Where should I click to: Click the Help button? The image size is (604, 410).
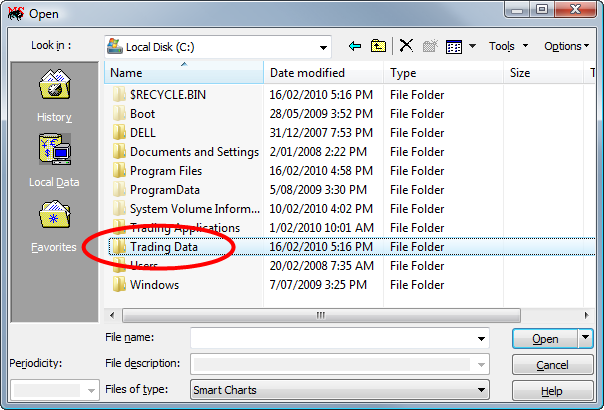tap(552, 391)
